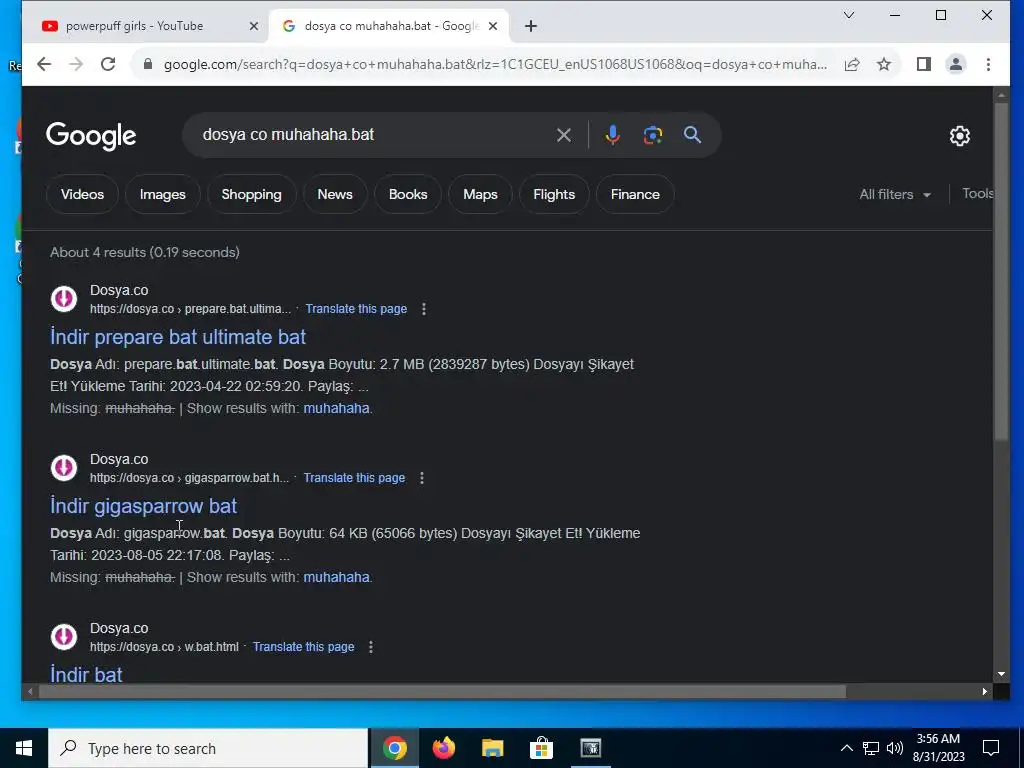Translate the w.bat.html result page
The width and height of the screenshot is (1024, 768).
pyautogui.click(x=304, y=647)
